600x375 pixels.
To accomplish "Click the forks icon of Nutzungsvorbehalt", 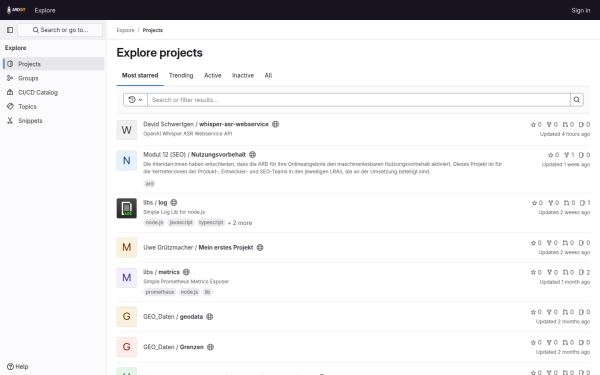I will [x=567, y=155].
